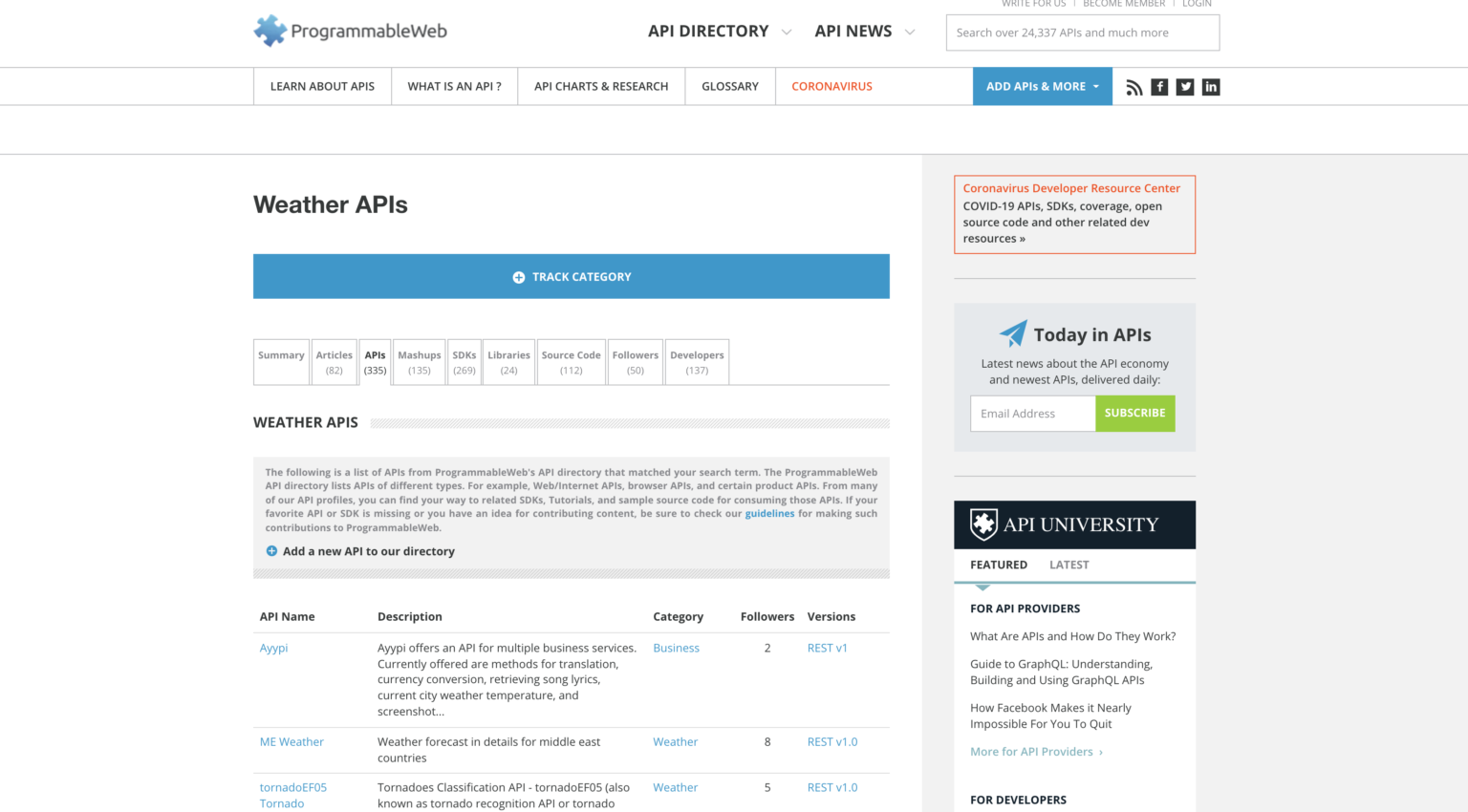1468x812 pixels.
Task: Click the Email Address input field
Action: point(1032,413)
